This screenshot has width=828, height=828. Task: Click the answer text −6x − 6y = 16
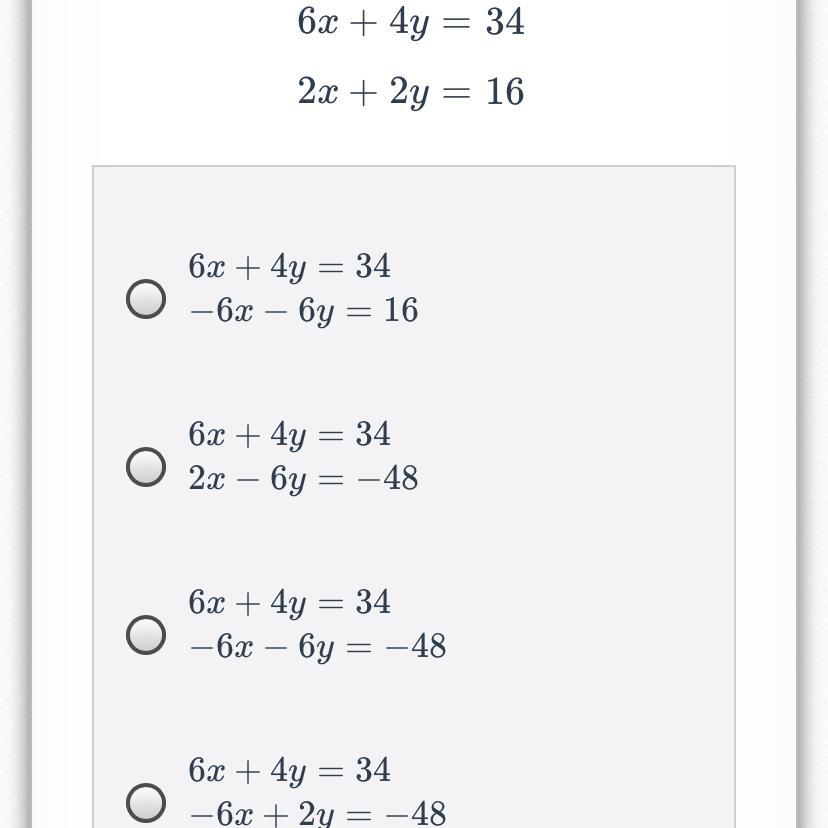[x=303, y=311]
